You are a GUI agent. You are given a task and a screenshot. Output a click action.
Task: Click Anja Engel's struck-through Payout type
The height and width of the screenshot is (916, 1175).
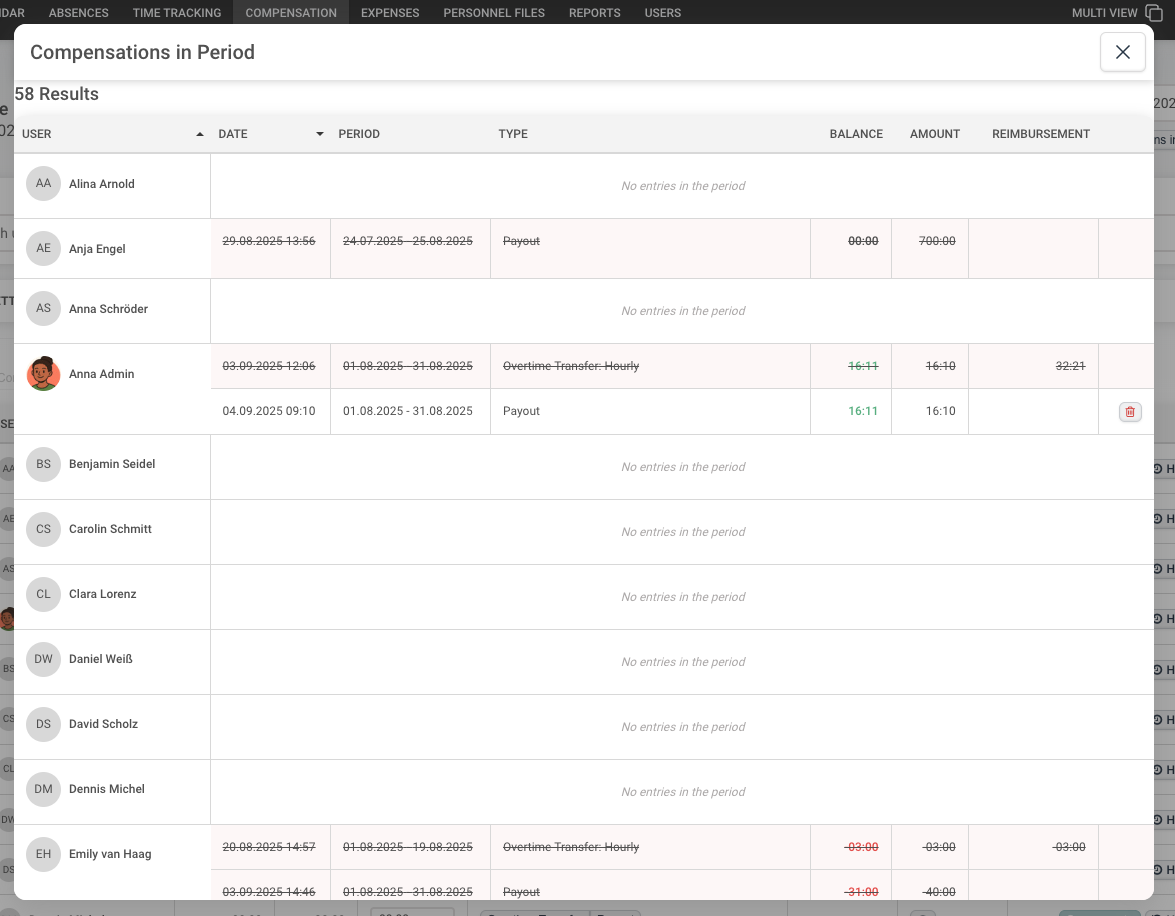522,241
